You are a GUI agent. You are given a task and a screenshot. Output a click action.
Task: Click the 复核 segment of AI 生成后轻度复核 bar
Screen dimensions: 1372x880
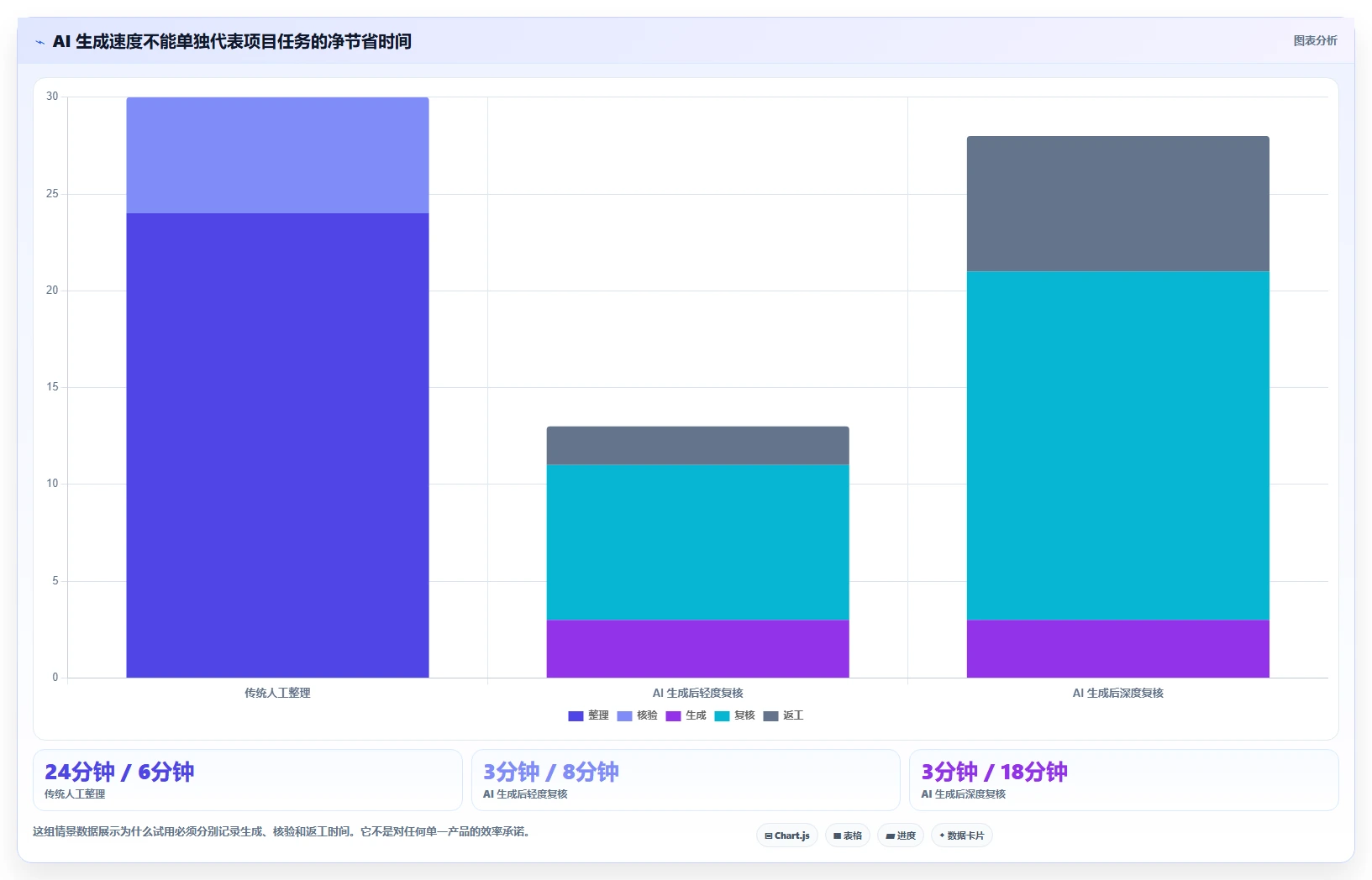click(x=697, y=542)
